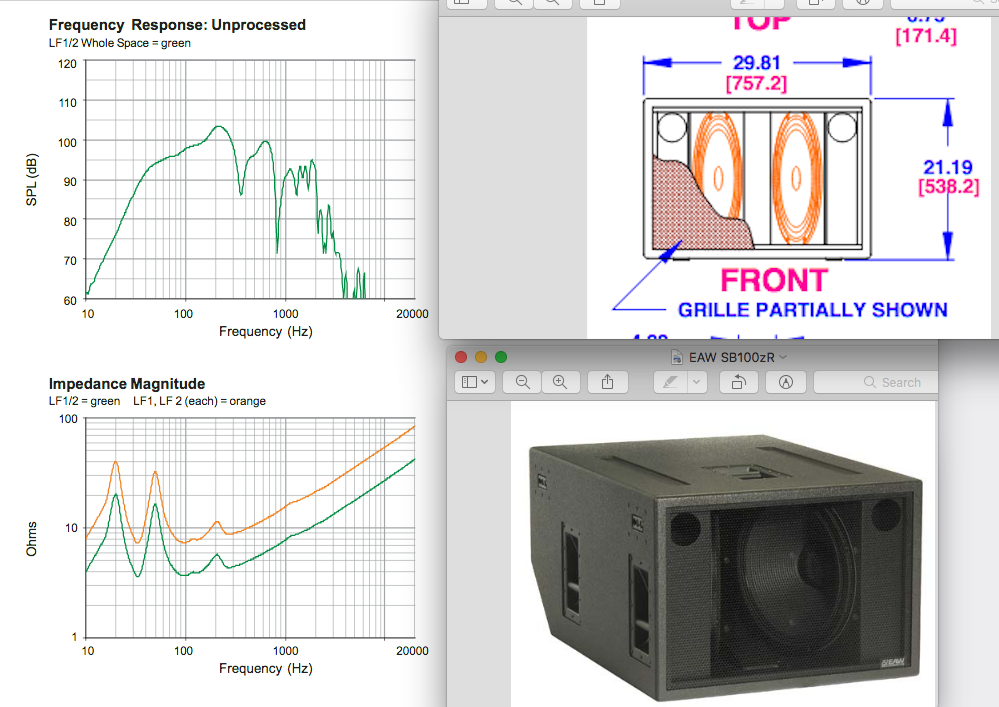
Task: Click the '[757.2]' millimeter dimension
Action: (x=756, y=83)
